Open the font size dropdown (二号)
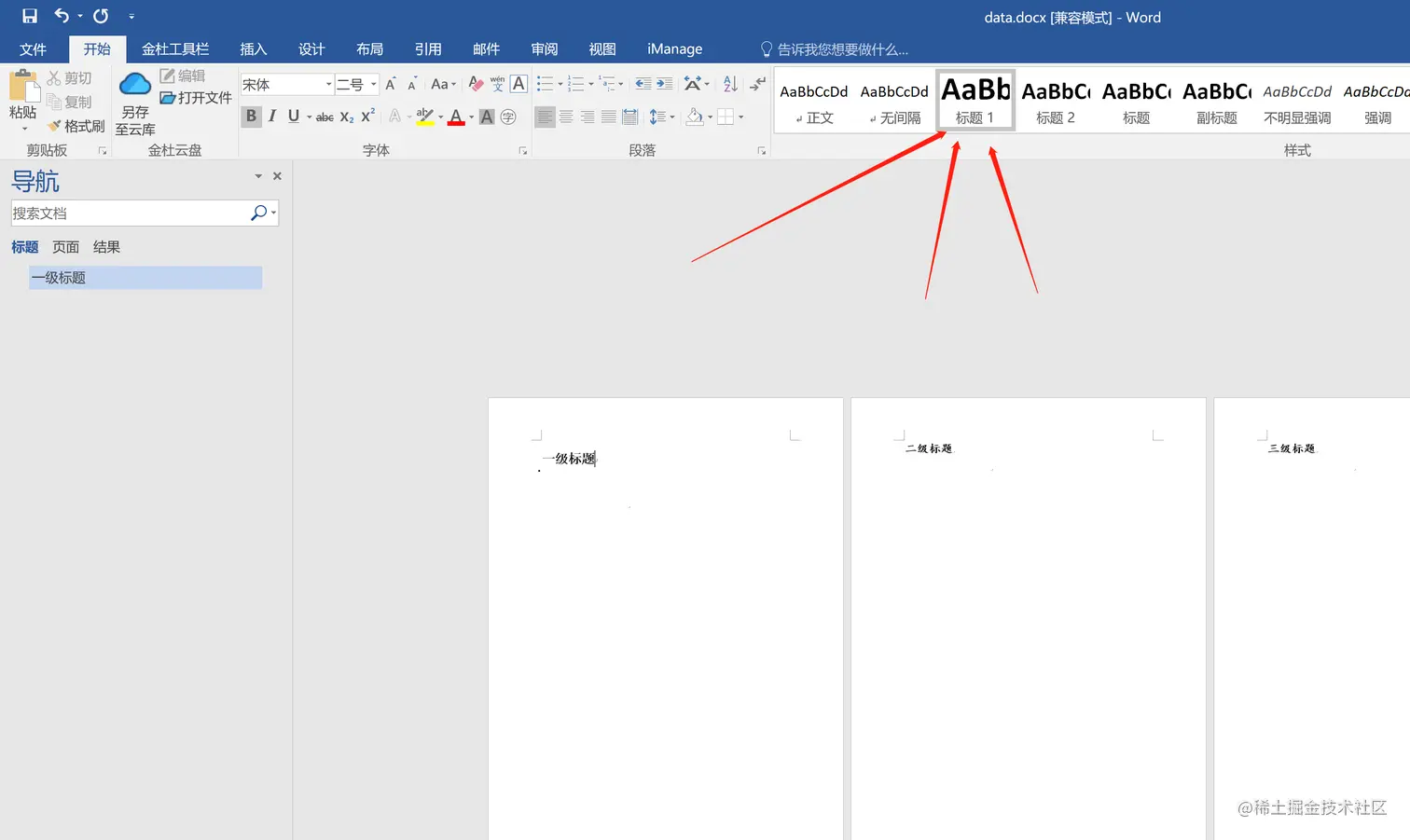This screenshot has height=840, width=1410. 373,85
